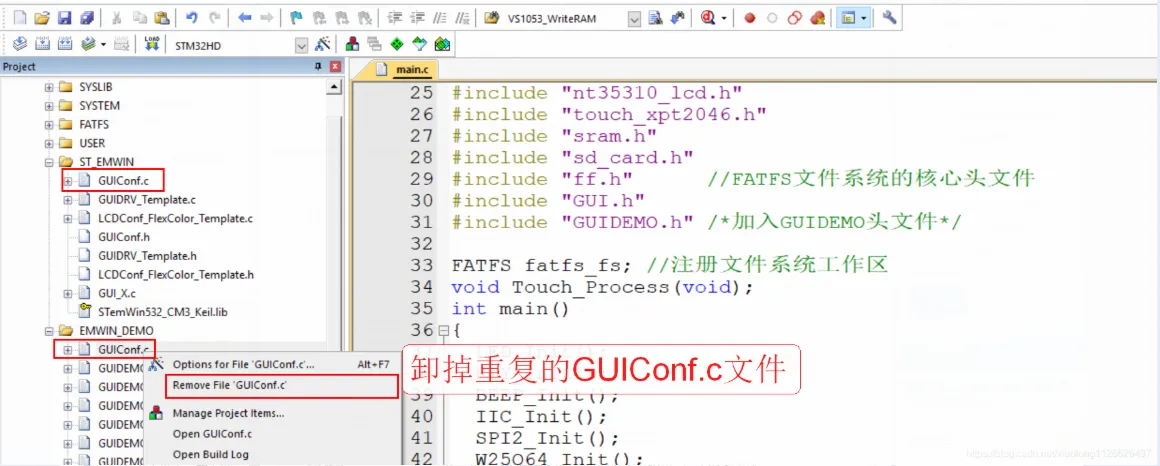
Task: Open Manage Project Items toolbar icon
Action: (x=353, y=44)
